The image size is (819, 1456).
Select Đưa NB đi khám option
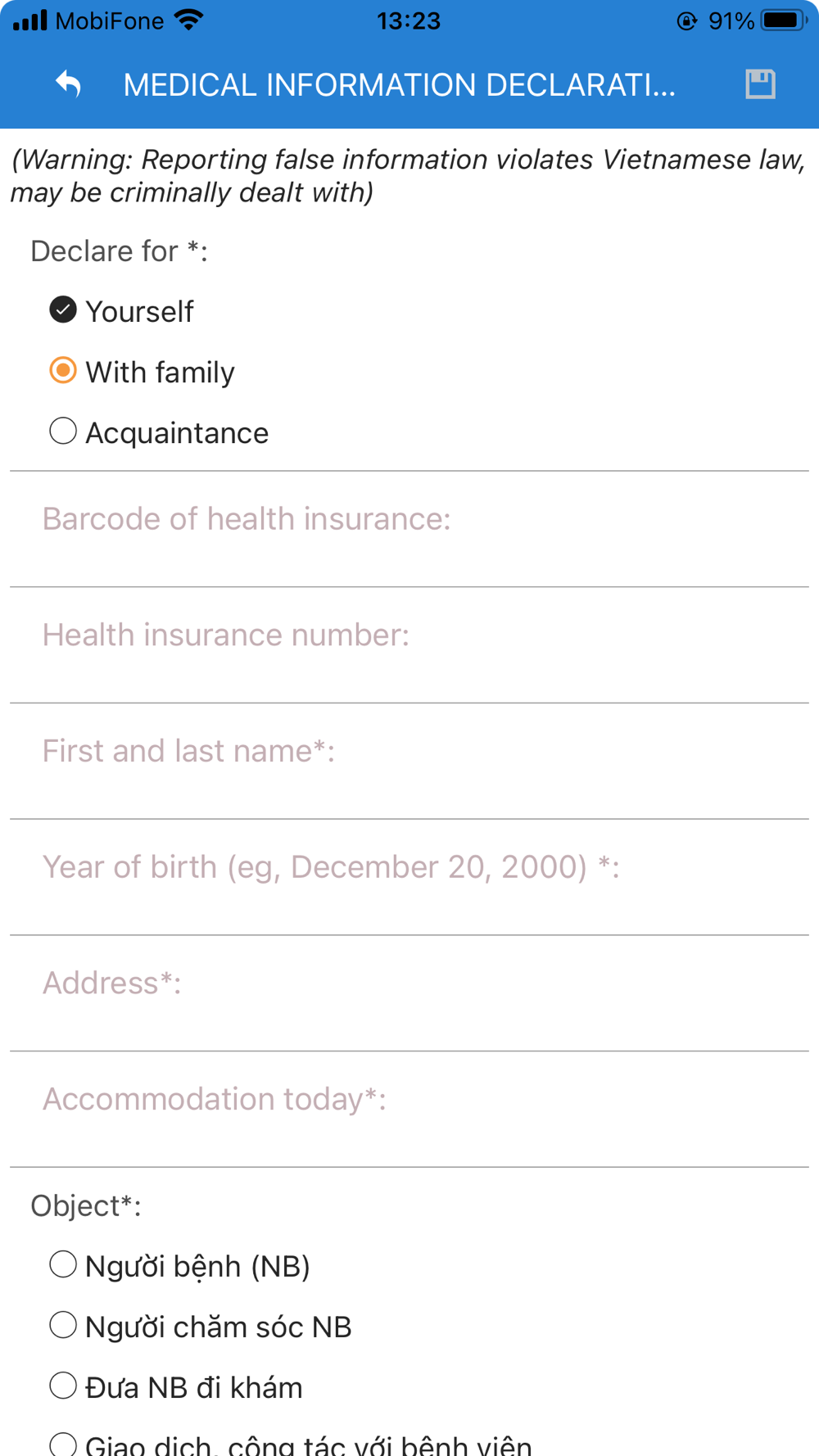(x=63, y=1386)
